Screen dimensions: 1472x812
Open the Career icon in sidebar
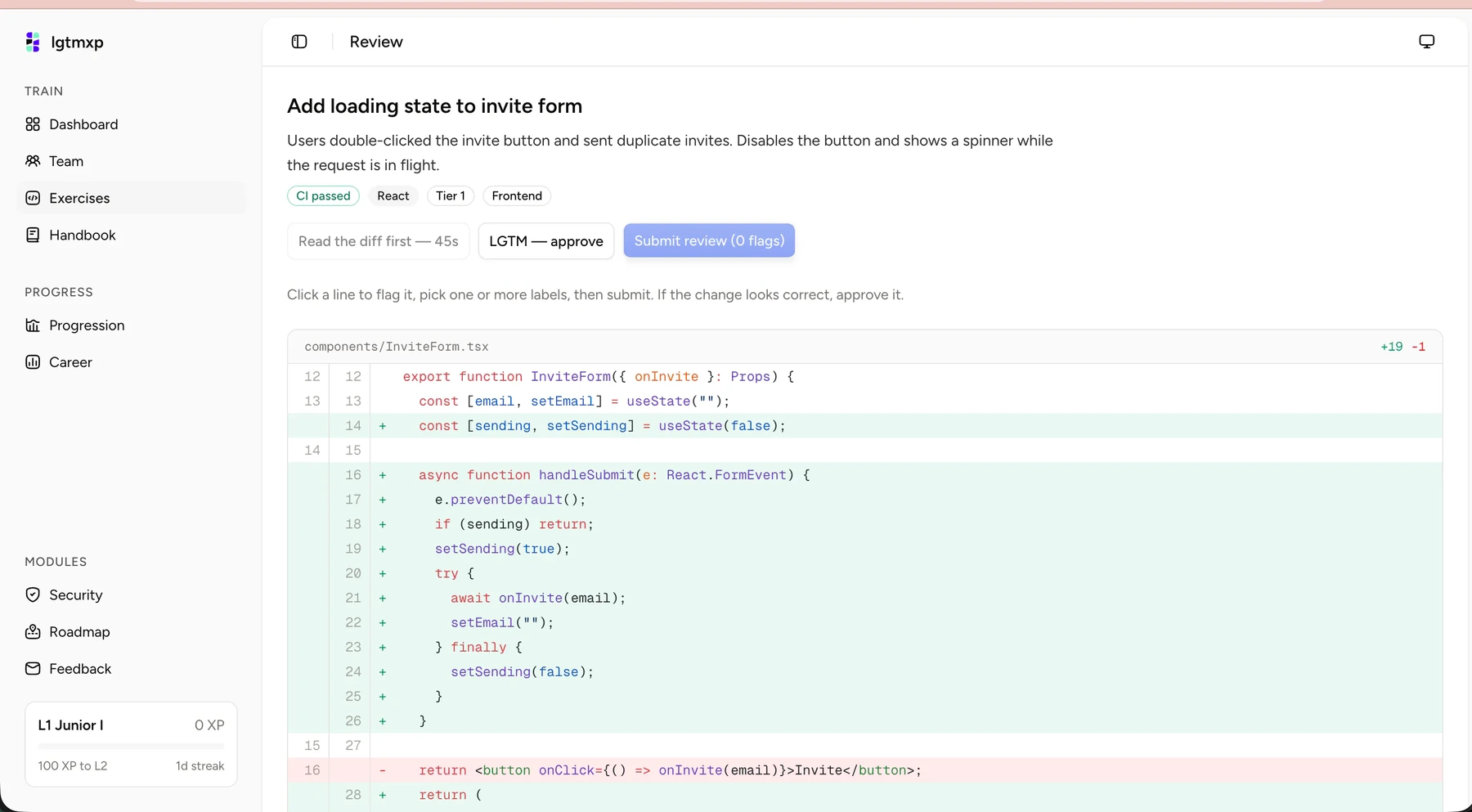point(33,362)
